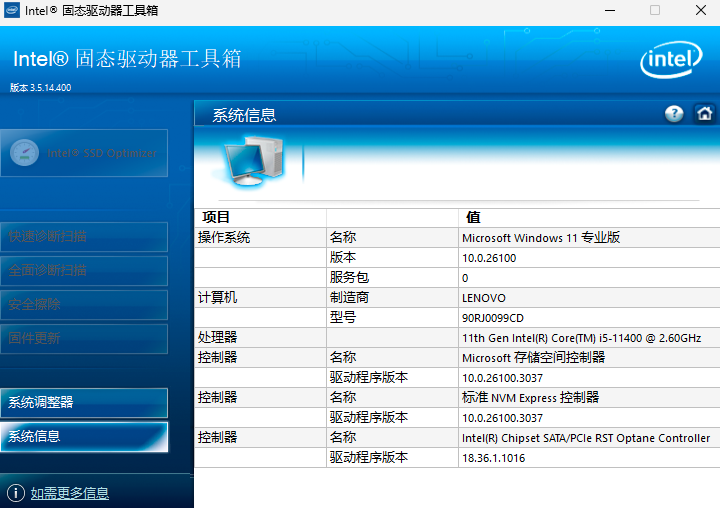
Task: Click the 值 column header
Action: coord(473,217)
